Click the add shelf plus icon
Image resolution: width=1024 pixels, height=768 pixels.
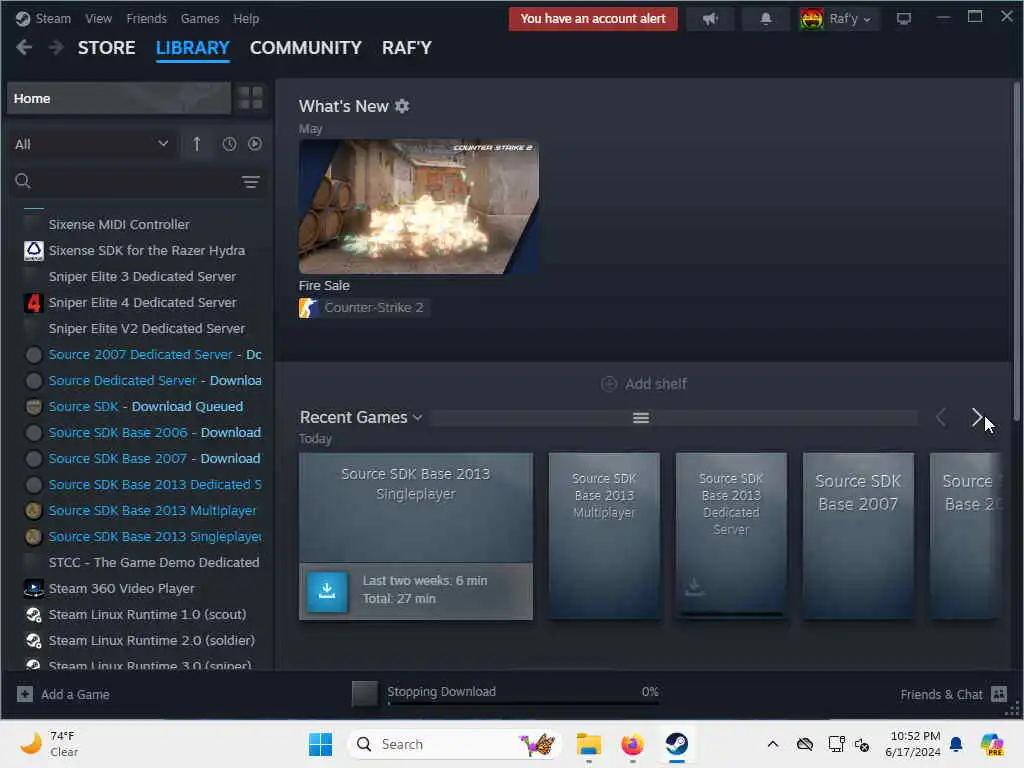pyautogui.click(x=609, y=383)
